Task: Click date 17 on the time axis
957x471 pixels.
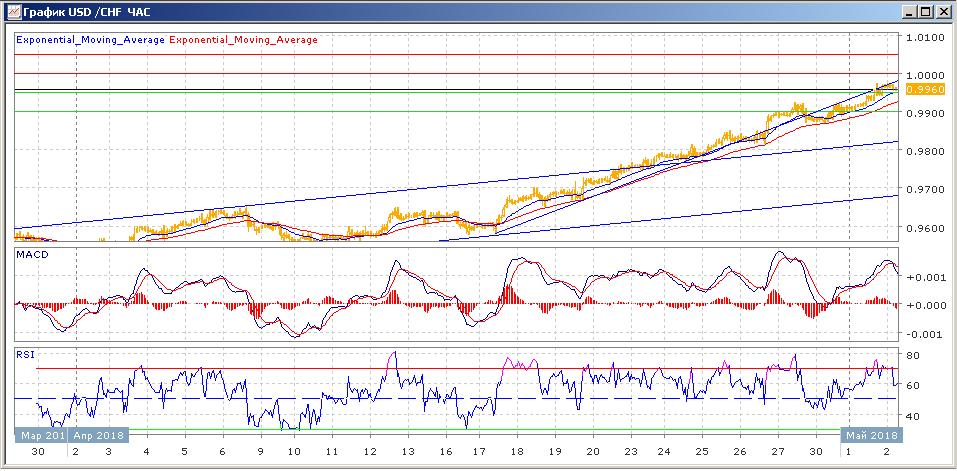Action: tap(479, 452)
